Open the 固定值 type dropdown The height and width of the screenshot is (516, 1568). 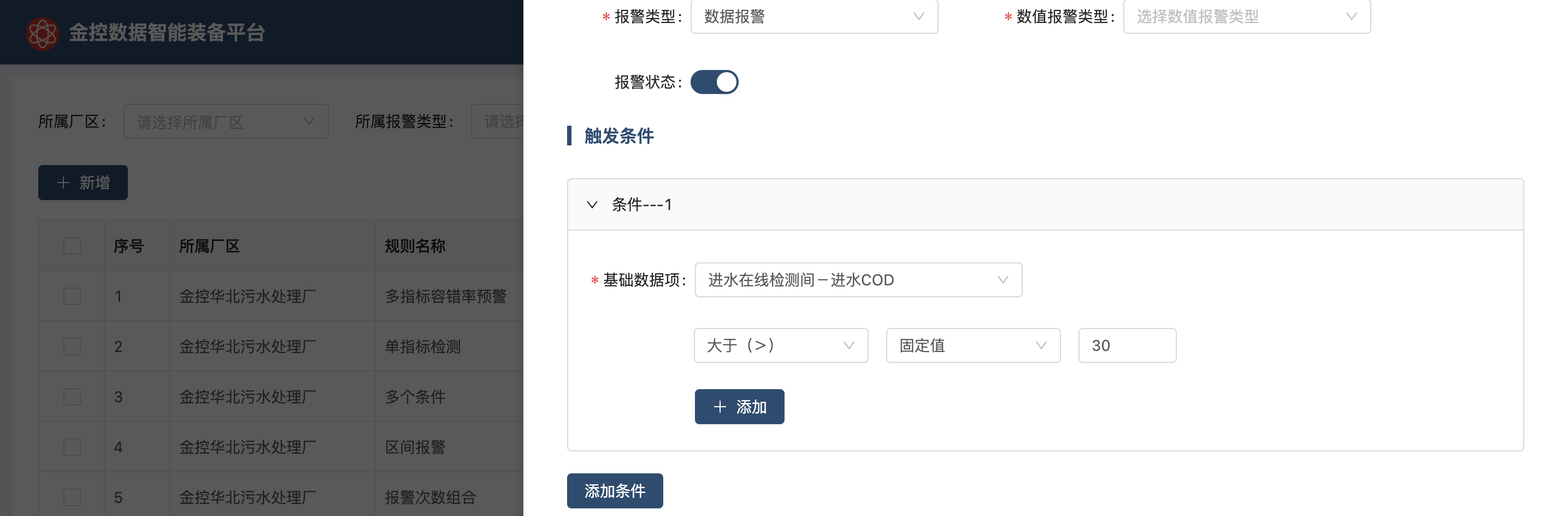(x=972, y=346)
